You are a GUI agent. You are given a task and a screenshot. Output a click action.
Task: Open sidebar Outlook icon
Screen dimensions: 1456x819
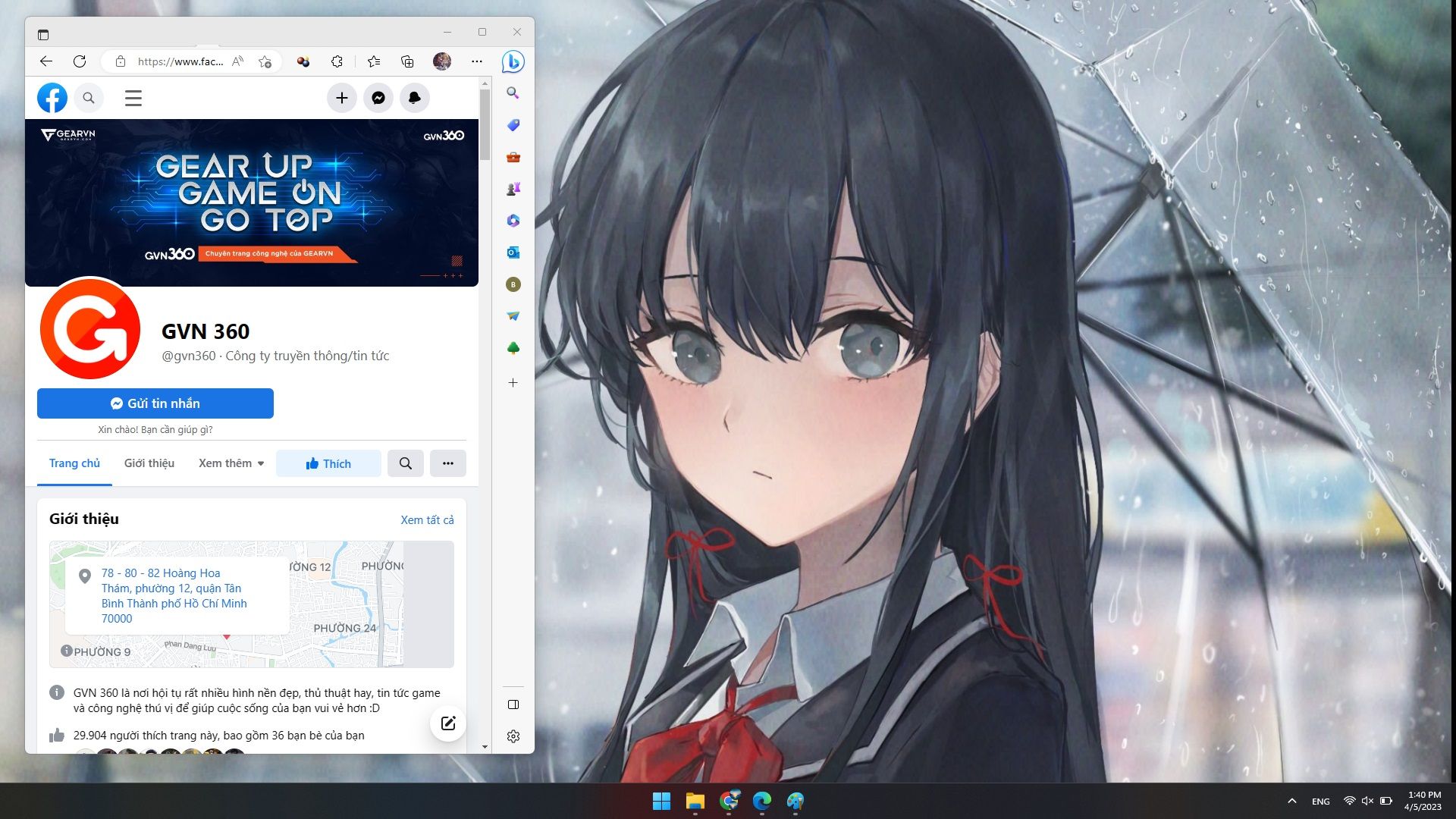(x=513, y=253)
